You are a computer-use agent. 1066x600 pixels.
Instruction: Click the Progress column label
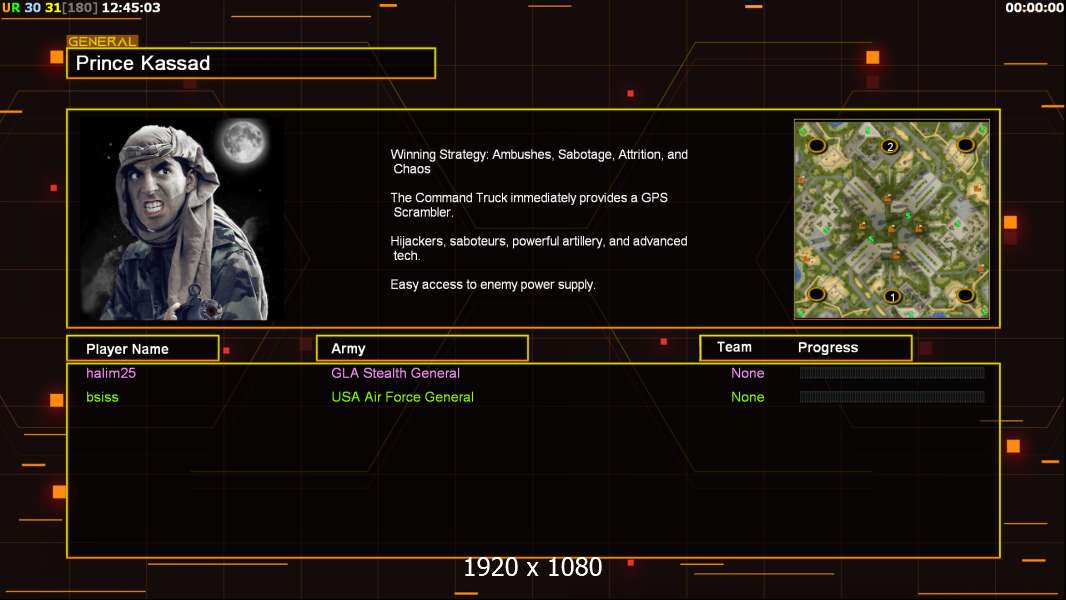point(827,347)
